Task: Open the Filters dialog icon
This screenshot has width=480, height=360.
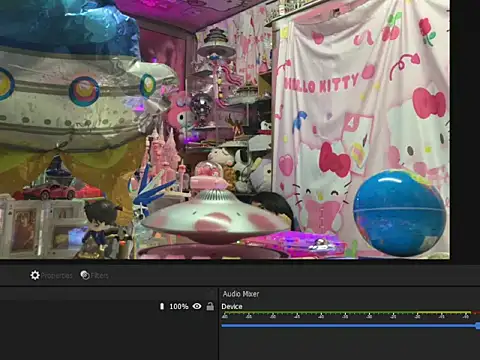Action: (x=85, y=275)
